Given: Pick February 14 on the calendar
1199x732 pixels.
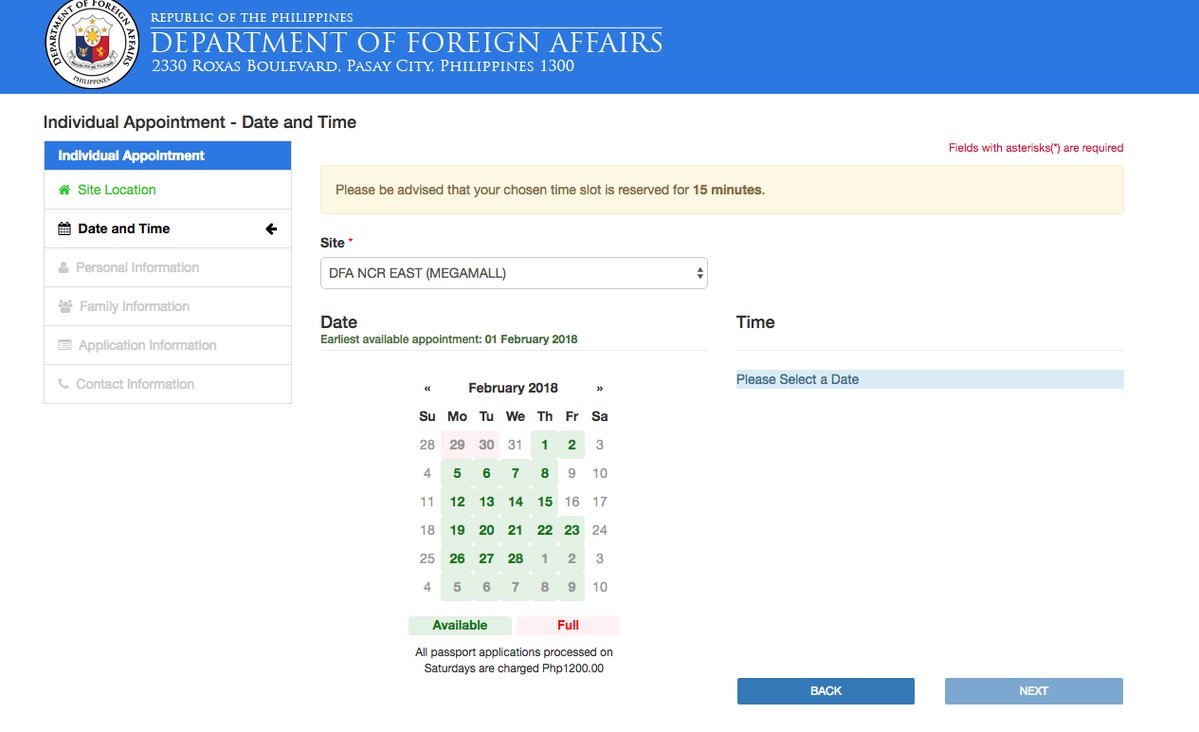Looking at the screenshot, I should [515, 502].
